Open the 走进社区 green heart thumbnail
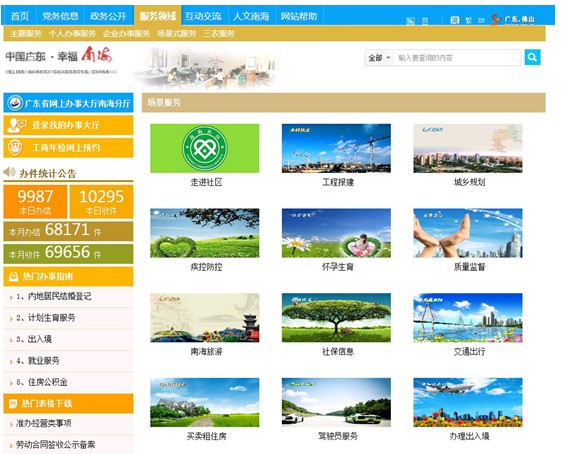The height and width of the screenshot is (454, 561). pos(205,148)
